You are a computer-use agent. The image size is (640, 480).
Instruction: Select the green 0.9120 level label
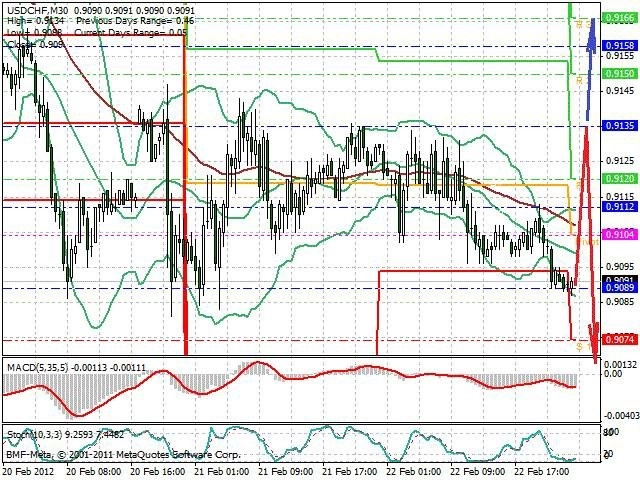point(620,178)
